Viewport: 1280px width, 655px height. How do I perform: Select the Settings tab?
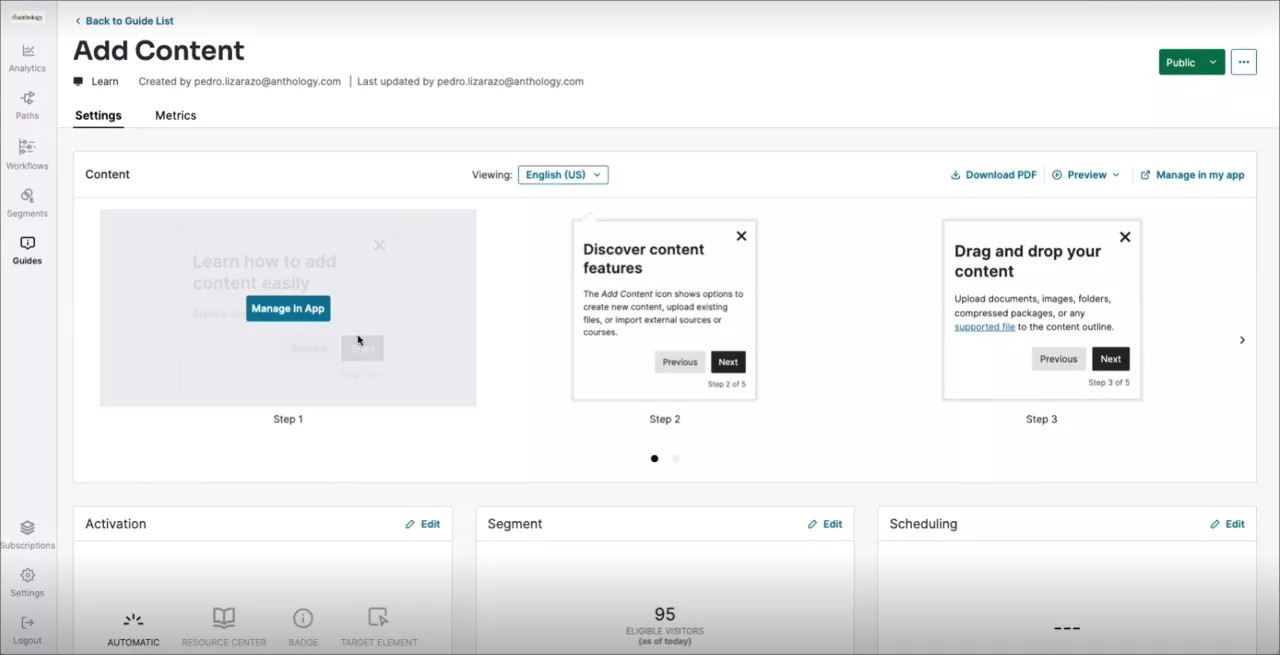pos(98,116)
